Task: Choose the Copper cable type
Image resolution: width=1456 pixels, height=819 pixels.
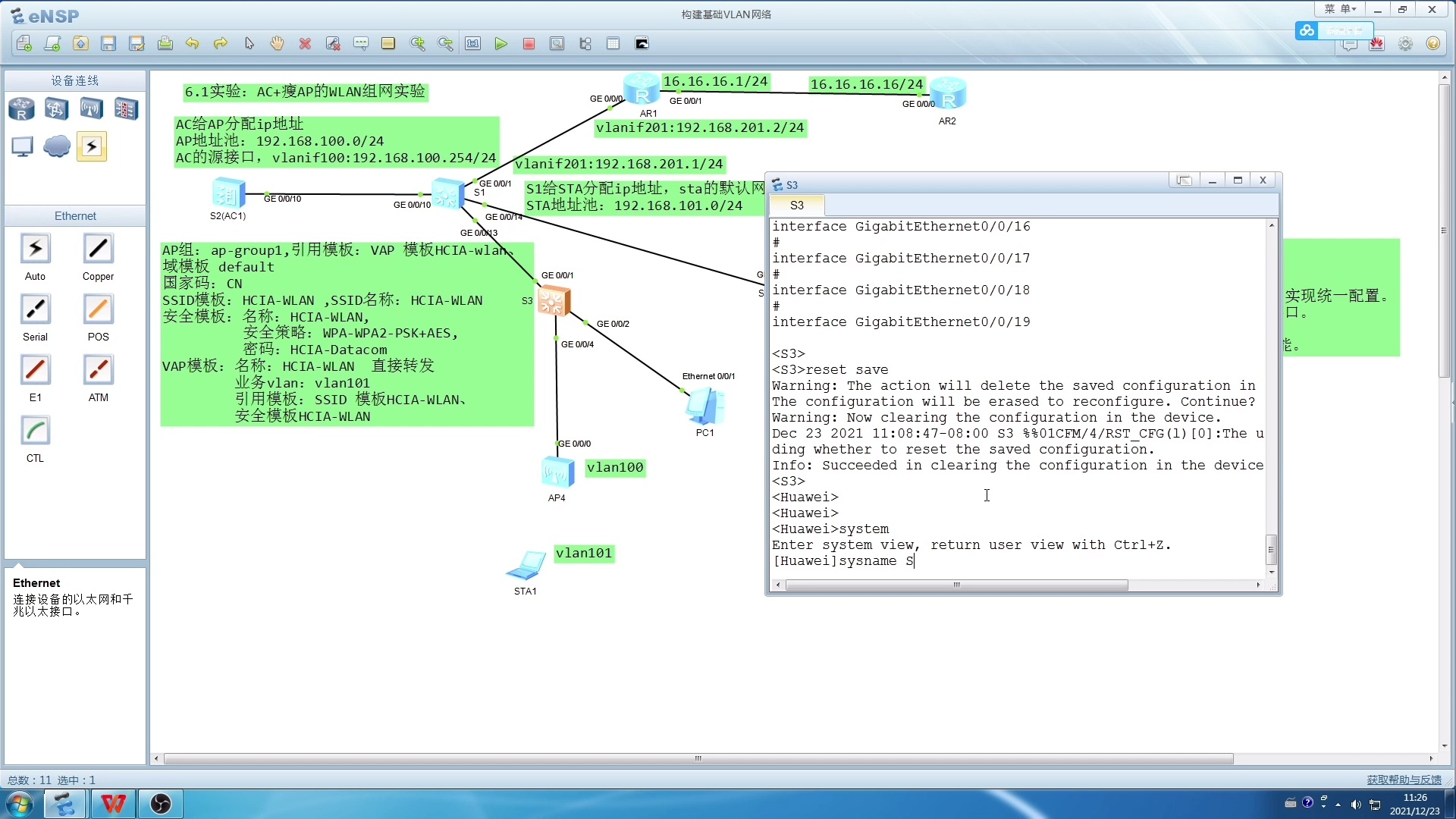Action: (98, 249)
